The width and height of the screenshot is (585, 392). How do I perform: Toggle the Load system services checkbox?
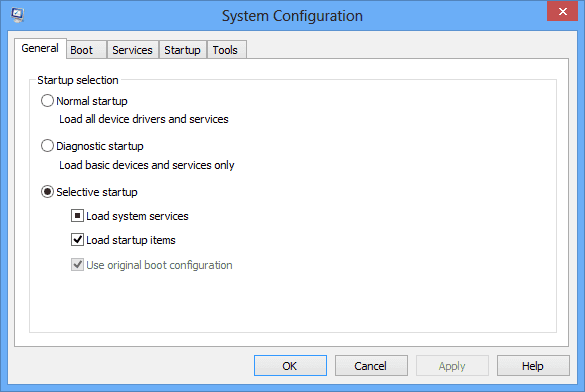point(77,216)
